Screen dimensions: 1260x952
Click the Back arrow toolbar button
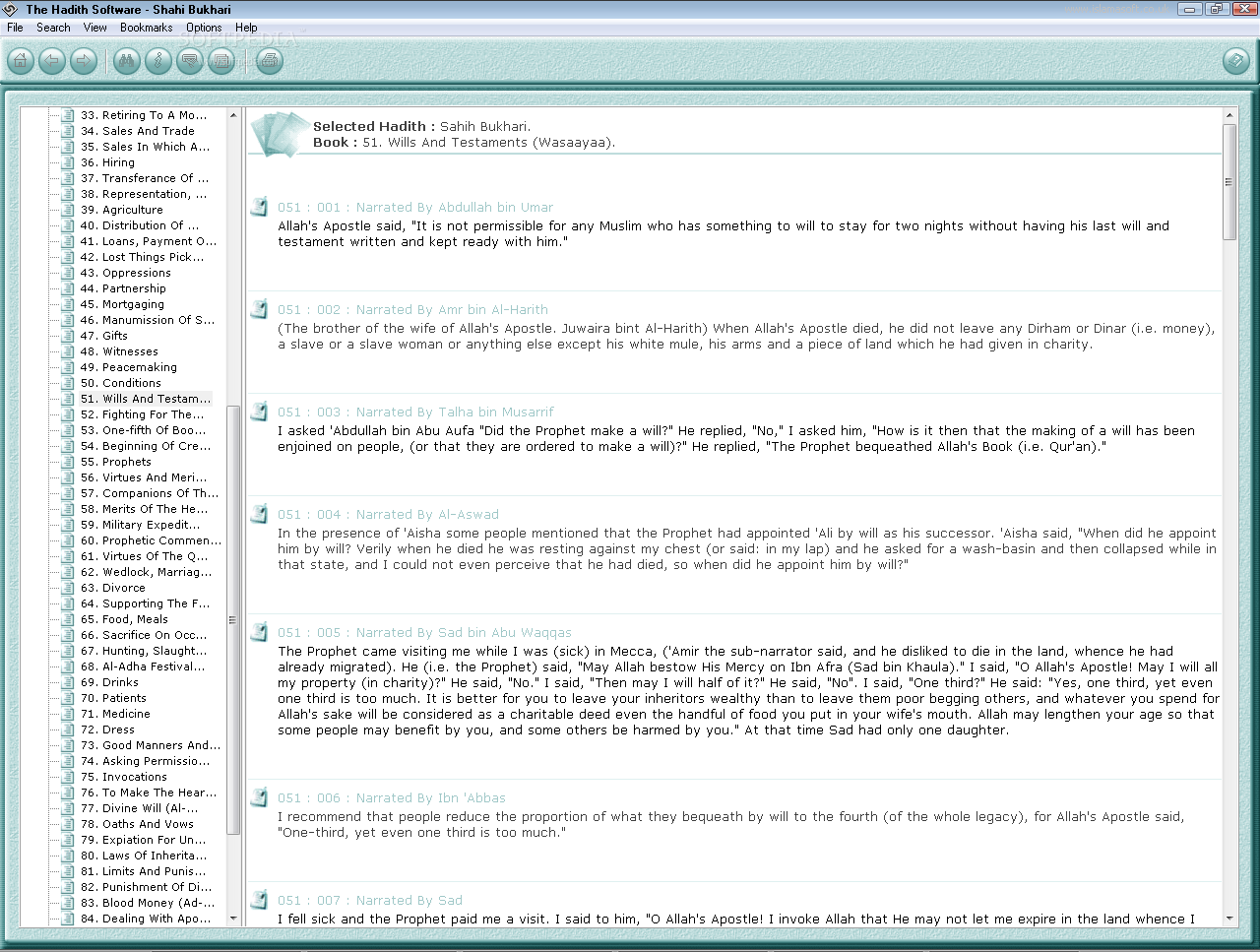pos(52,61)
